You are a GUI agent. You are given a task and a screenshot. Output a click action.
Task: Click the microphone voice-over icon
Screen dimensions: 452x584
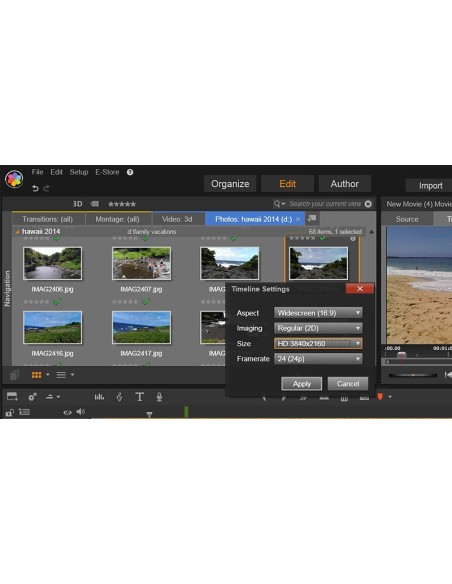pyautogui.click(x=159, y=397)
